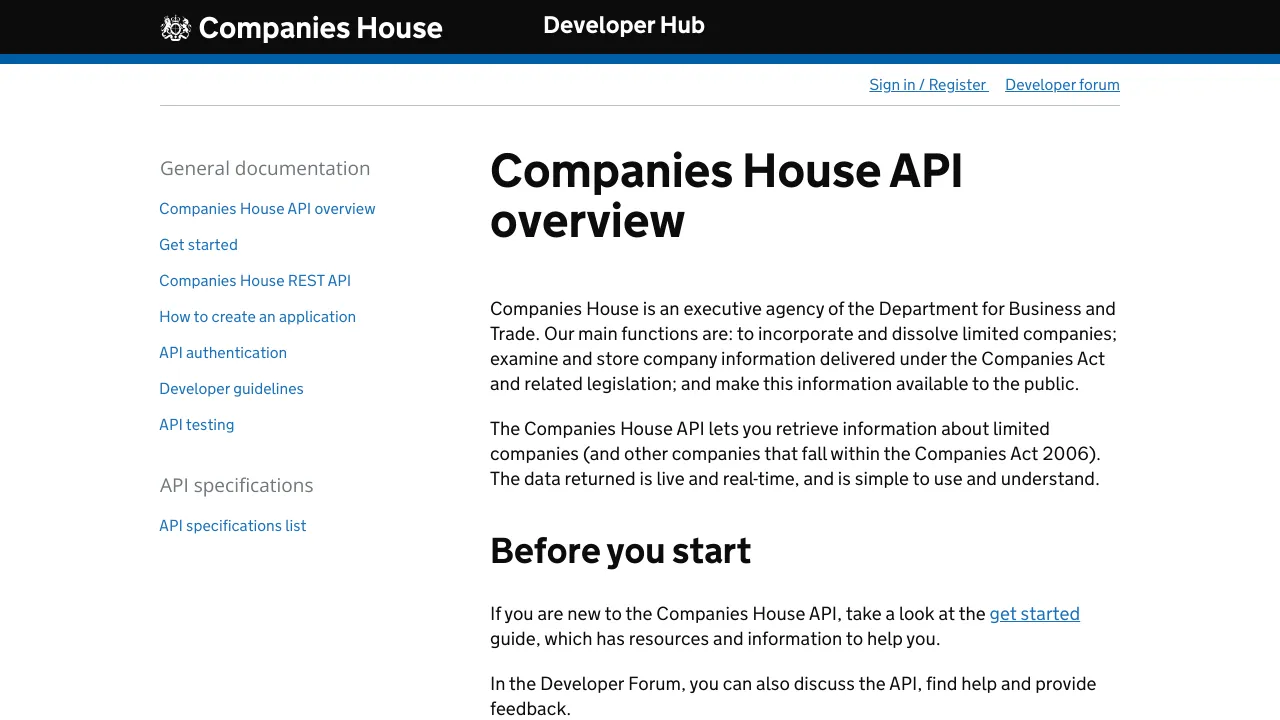Open Companies House REST API sidebar link

coord(255,281)
